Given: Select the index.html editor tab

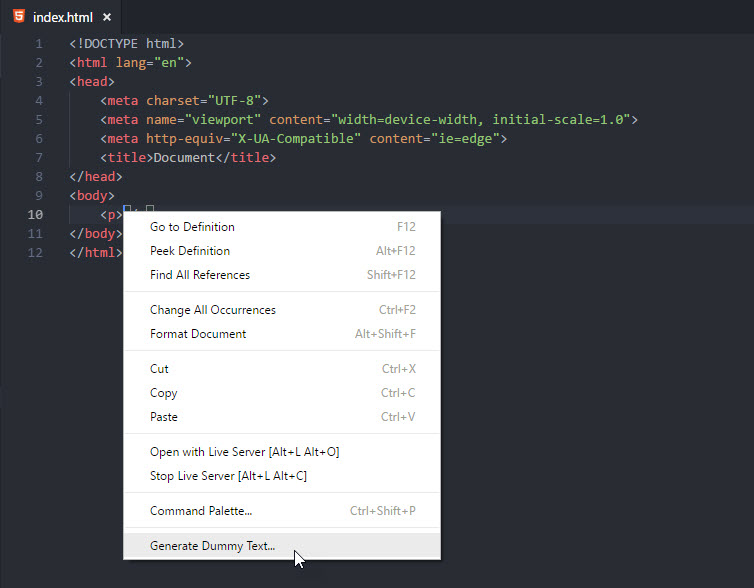Looking at the screenshot, I should (61, 17).
